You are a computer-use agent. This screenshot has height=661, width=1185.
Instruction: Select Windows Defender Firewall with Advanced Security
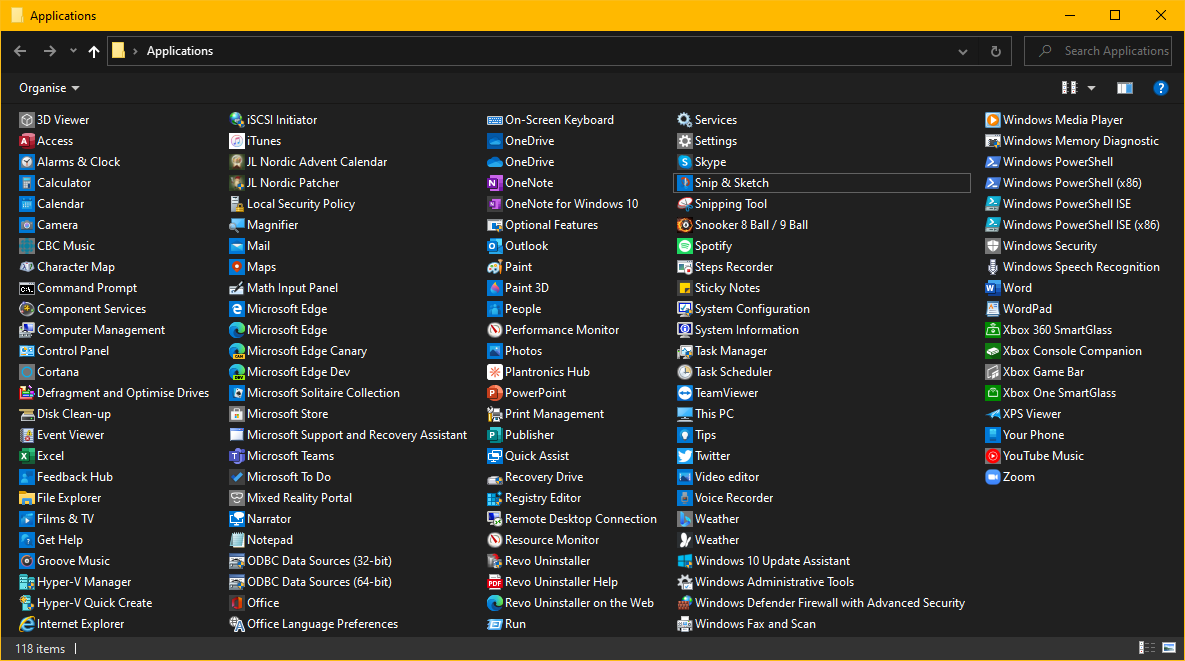(821, 603)
